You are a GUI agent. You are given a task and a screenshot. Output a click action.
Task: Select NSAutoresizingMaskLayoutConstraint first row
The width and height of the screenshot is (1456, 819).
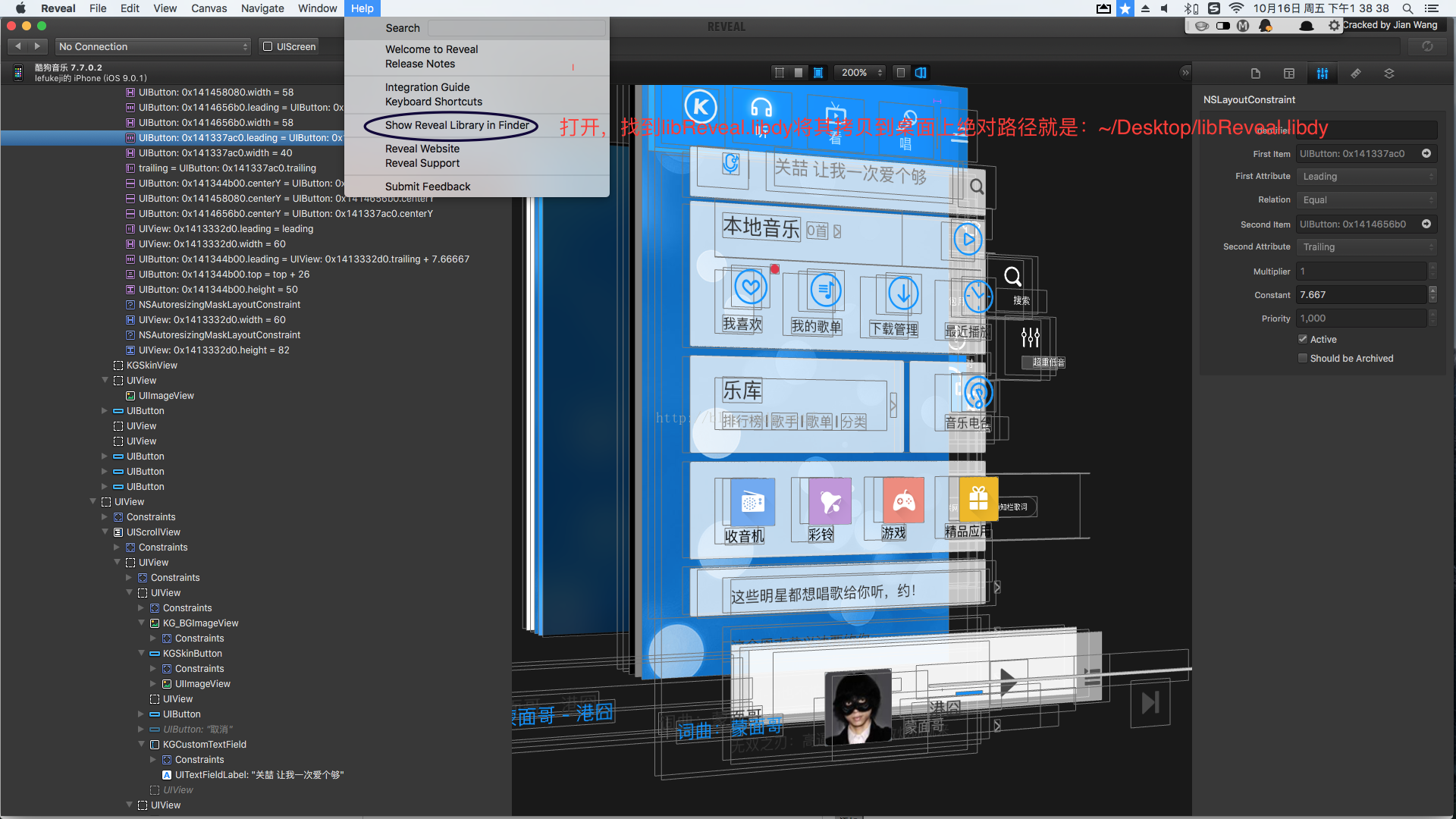[219, 304]
